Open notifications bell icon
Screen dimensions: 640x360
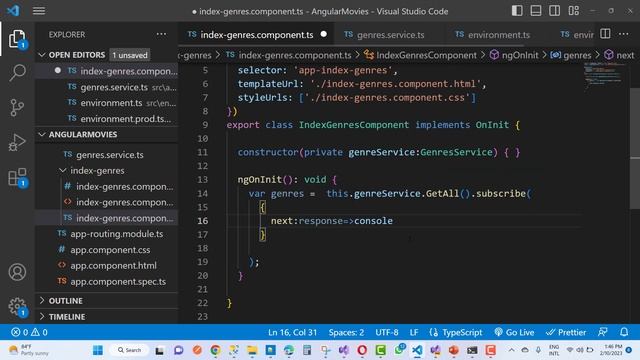(624, 332)
